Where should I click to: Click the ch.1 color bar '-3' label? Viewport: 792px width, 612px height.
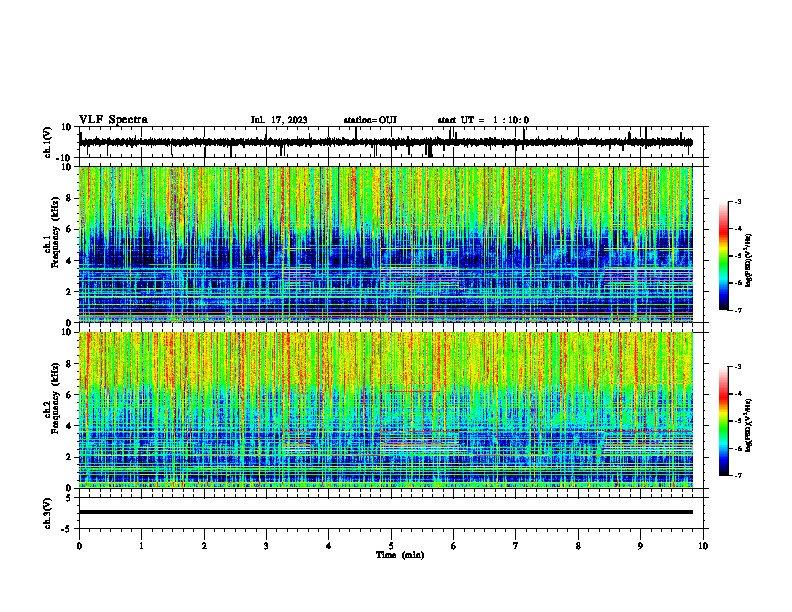coord(737,201)
